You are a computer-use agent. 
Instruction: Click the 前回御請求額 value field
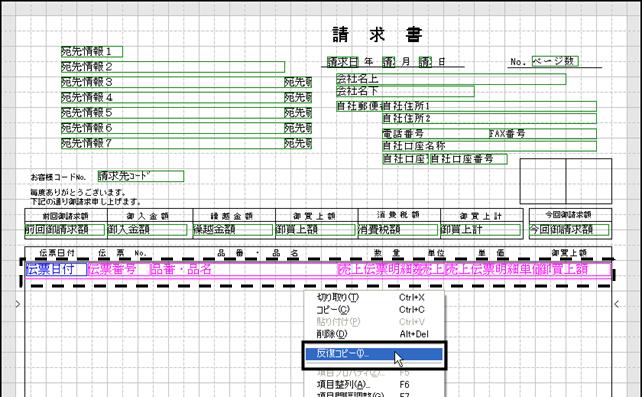[x=65, y=230]
